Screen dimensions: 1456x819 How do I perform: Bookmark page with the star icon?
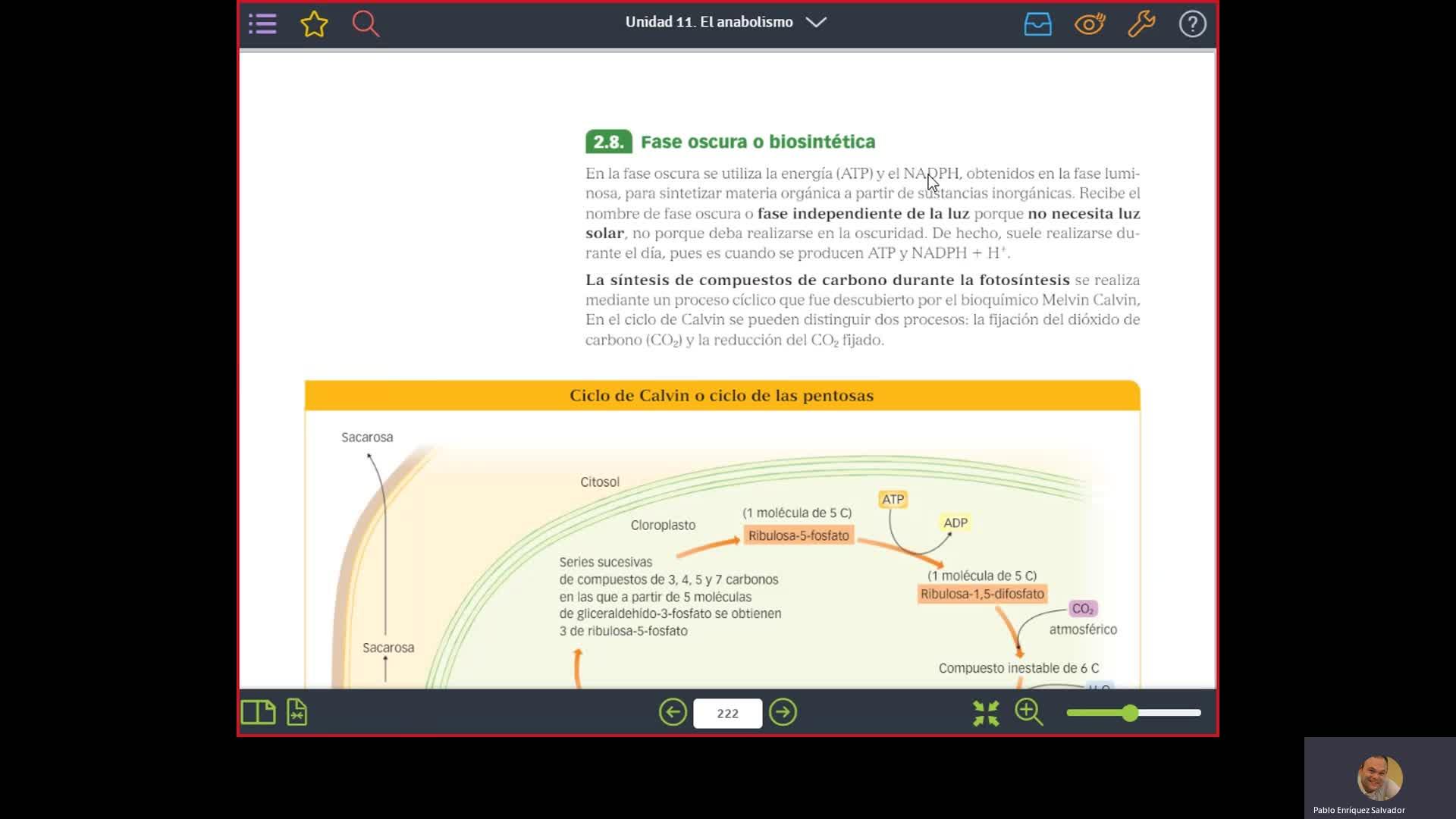tap(314, 24)
